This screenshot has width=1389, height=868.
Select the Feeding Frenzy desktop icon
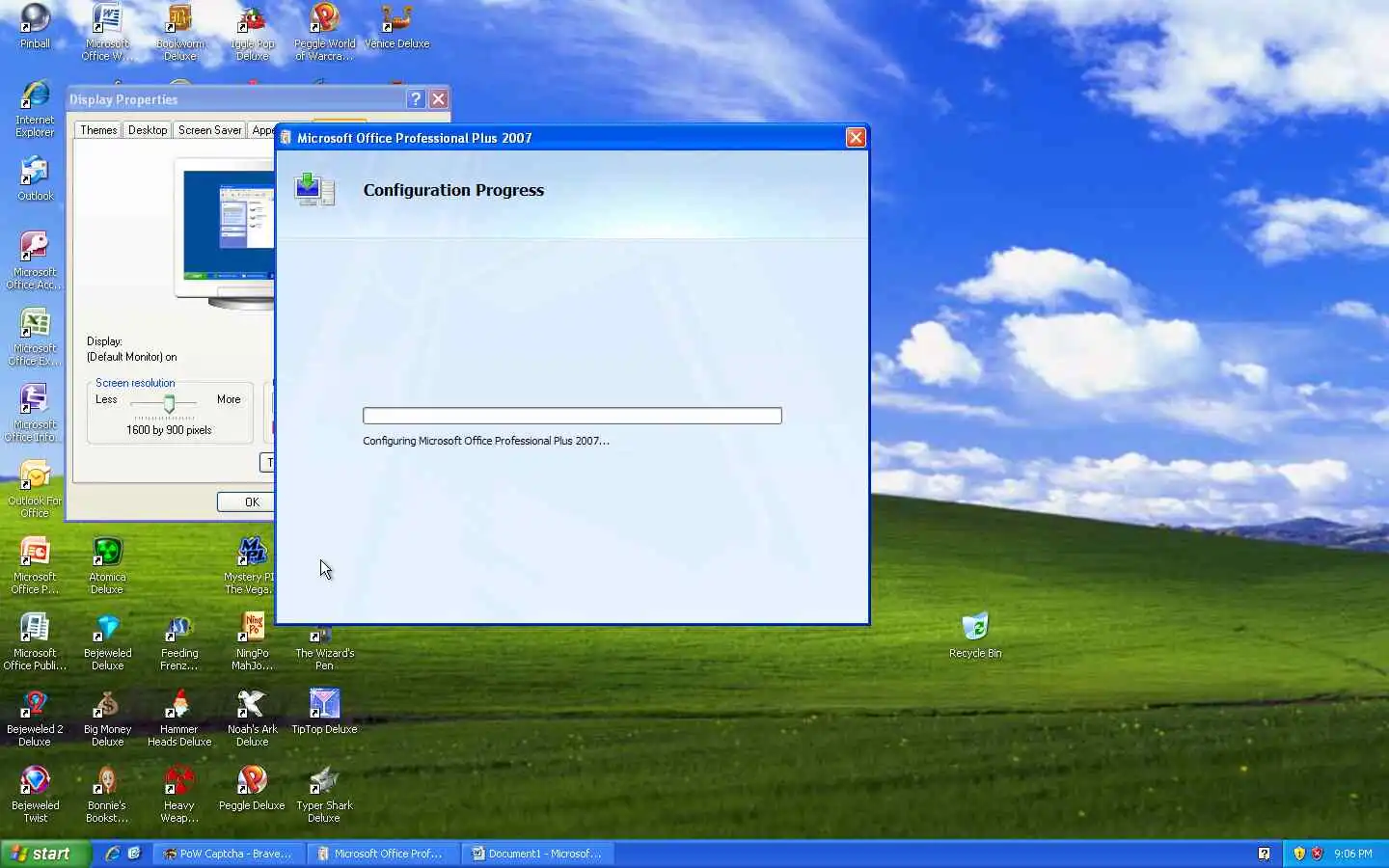(179, 641)
